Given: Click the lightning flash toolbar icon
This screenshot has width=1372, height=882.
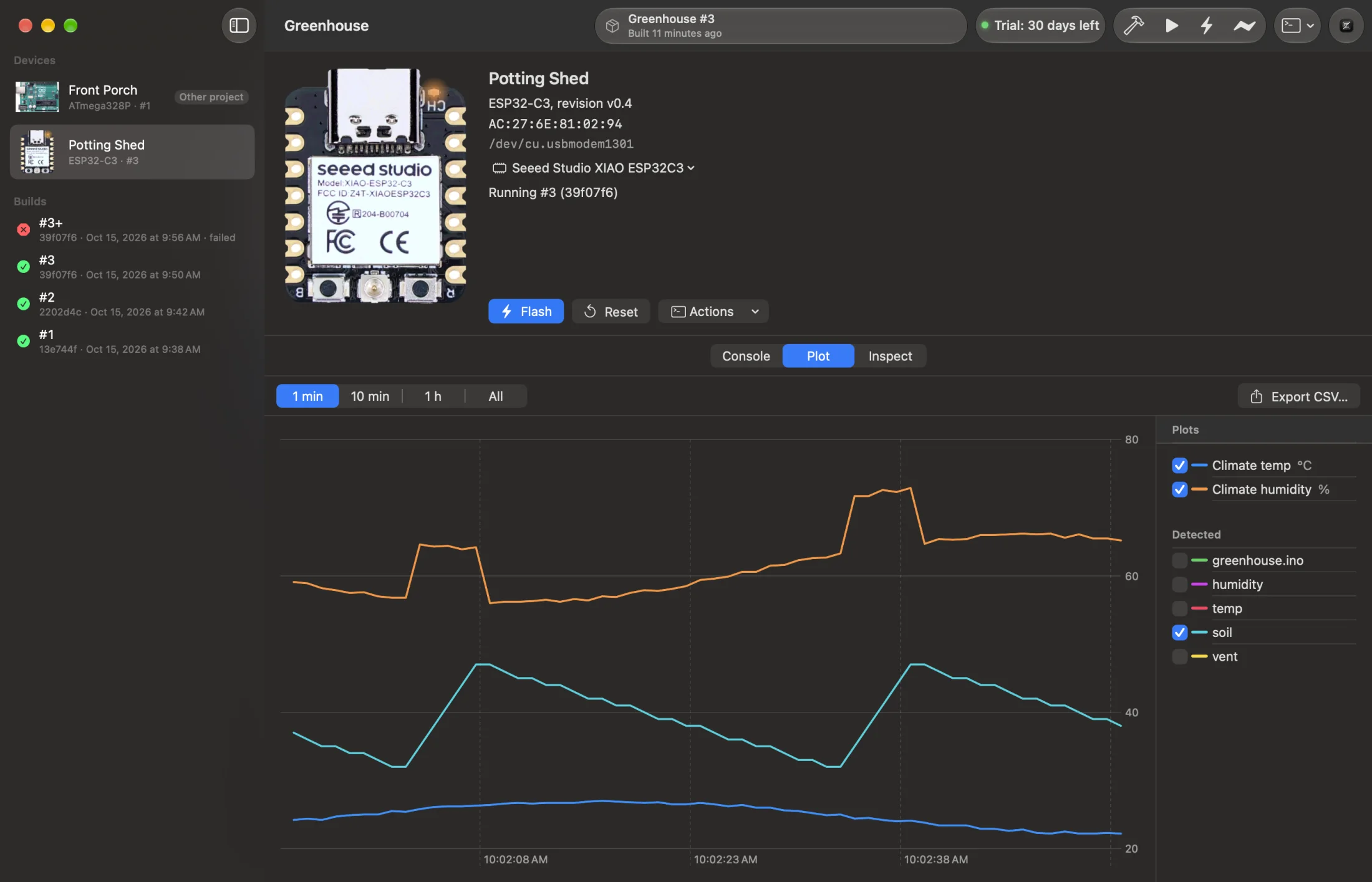Looking at the screenshot, I should click(x=1207, y=26).
